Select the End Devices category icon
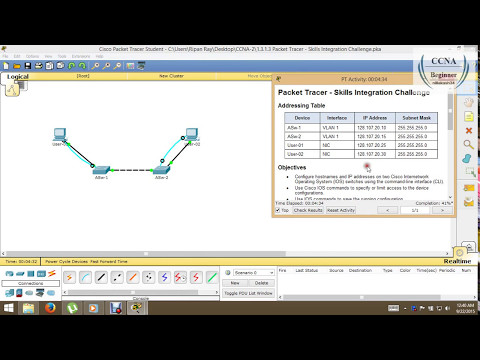Screen dimensions: 480x360 point(9,293)
